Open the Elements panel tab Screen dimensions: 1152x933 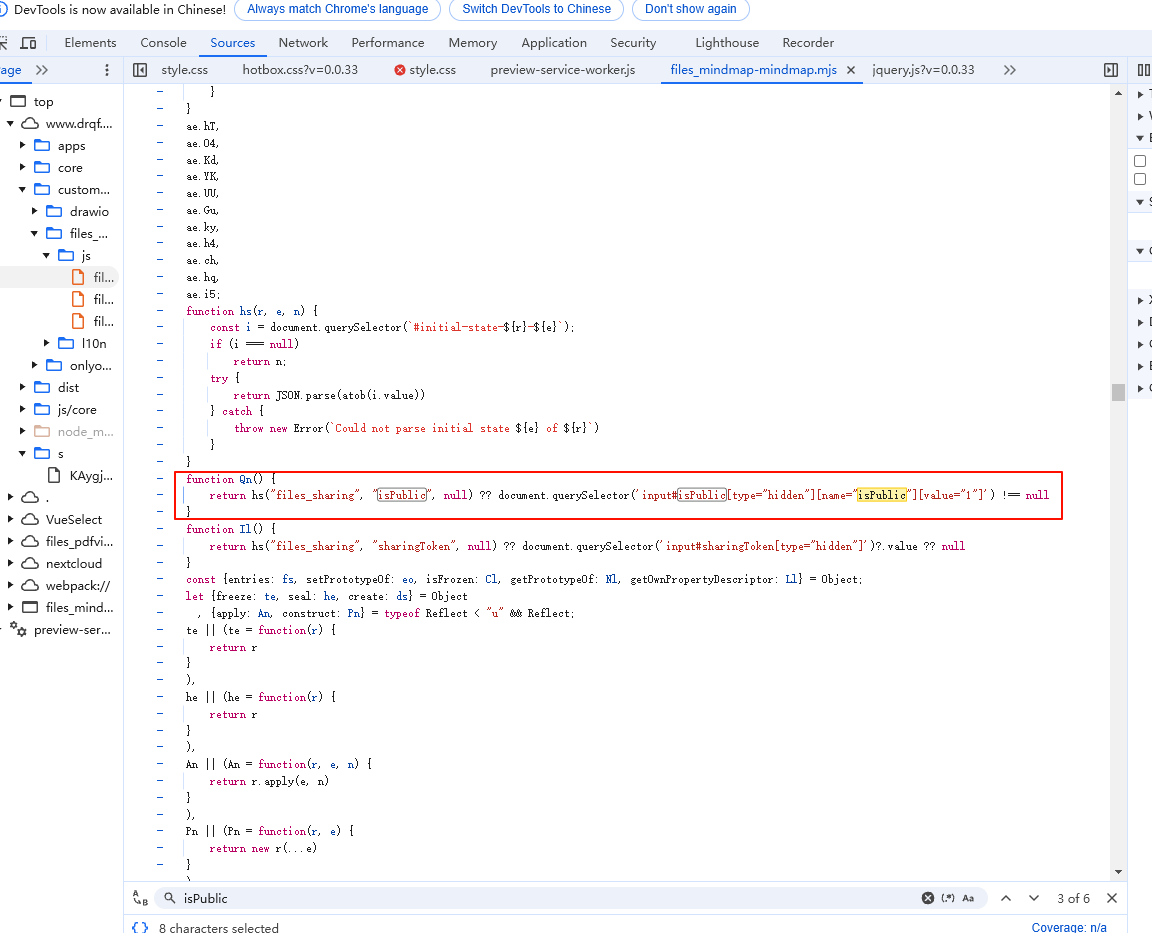pyautogui.click(x=90, y=43)
